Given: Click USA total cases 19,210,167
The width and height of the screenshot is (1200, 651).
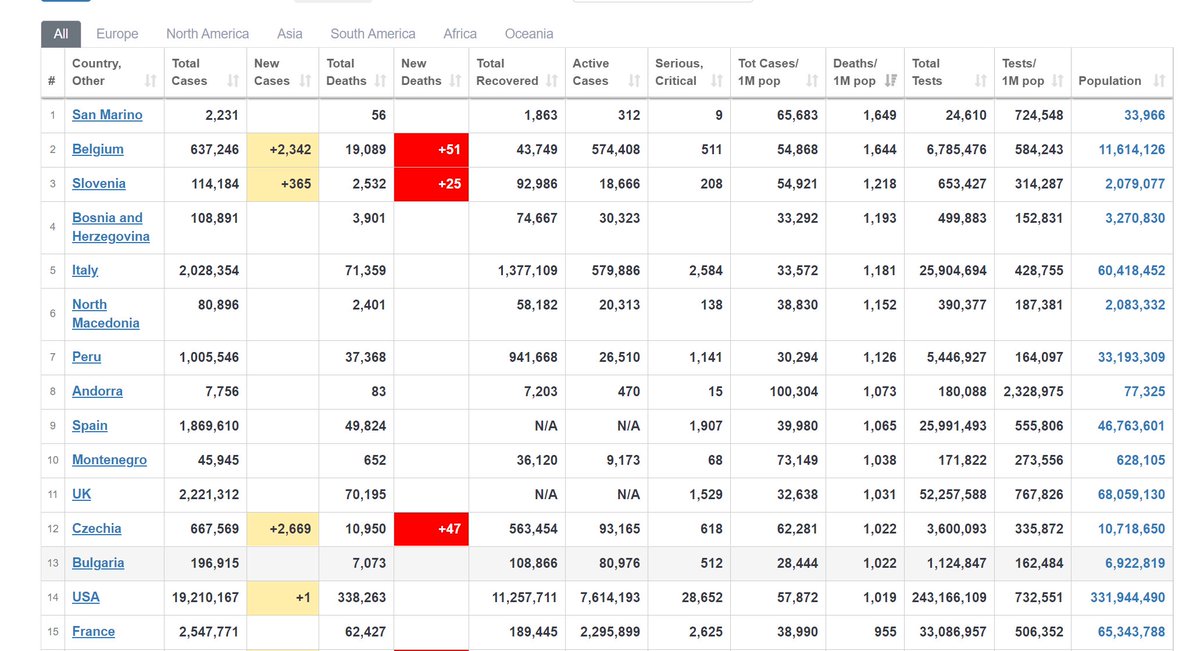Looking at the screenshot, I should (x=207, y=597).
